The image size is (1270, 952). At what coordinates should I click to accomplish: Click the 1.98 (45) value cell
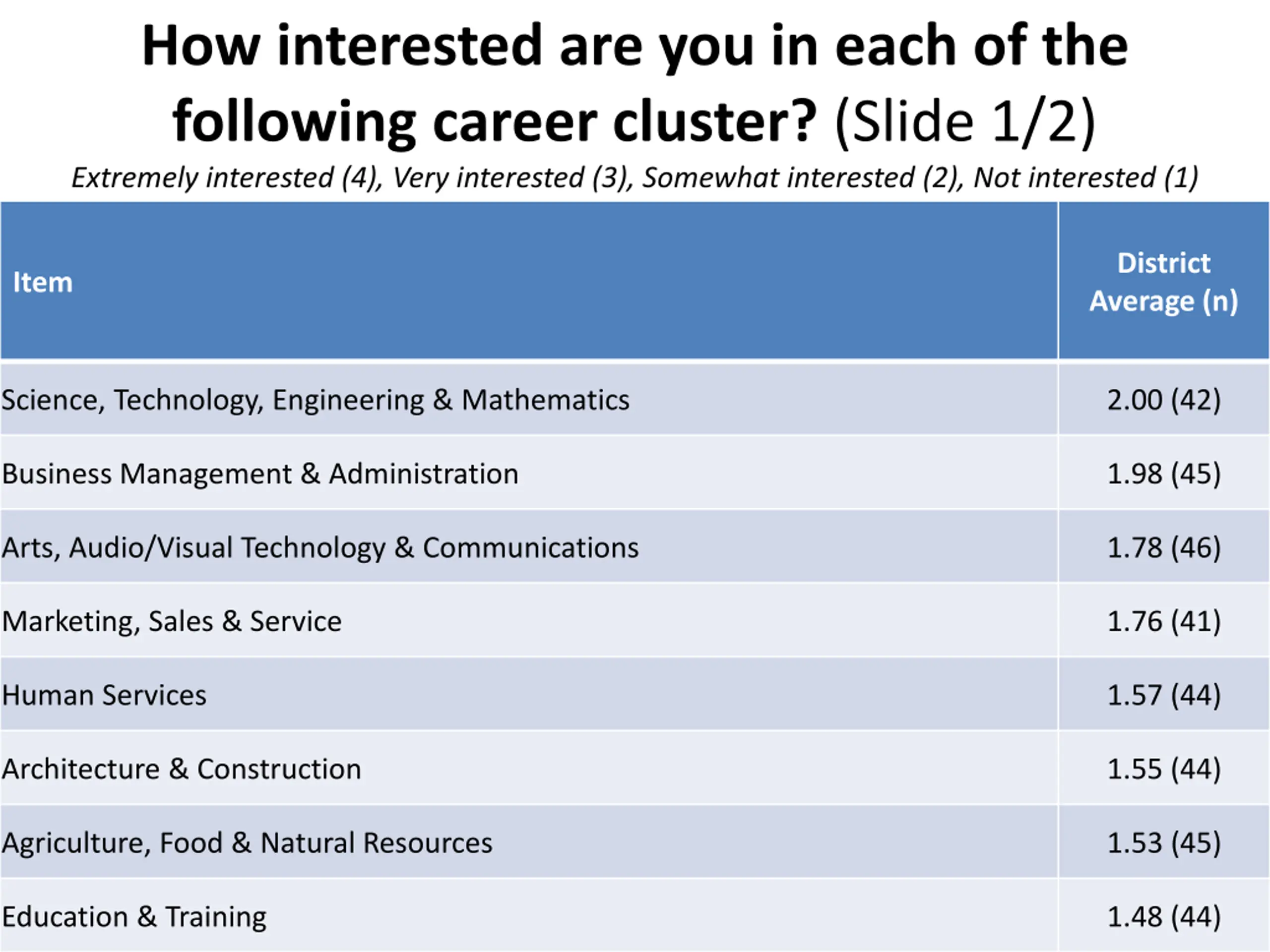tap(1164, 474)
